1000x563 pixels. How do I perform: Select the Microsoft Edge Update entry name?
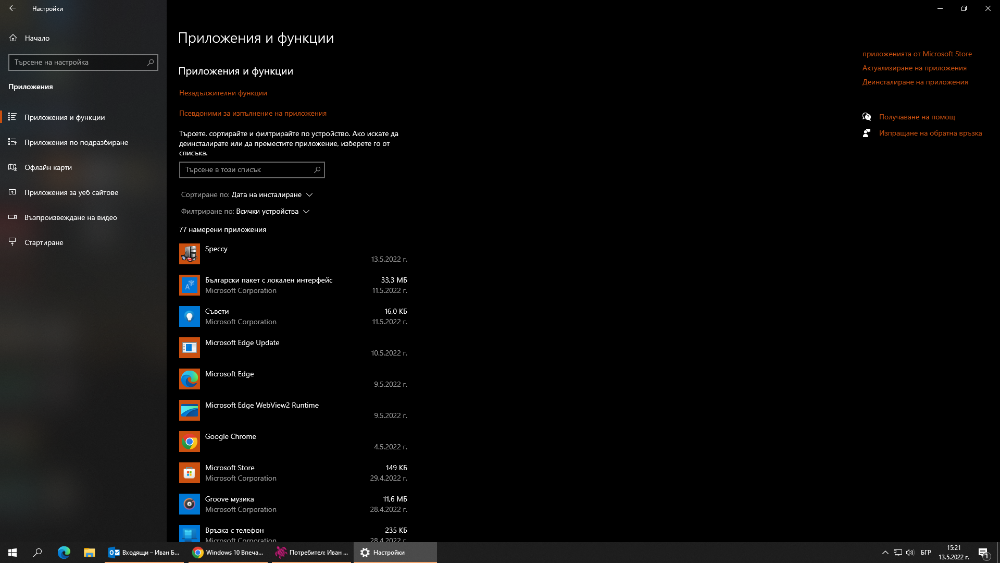tap(242, 343)
